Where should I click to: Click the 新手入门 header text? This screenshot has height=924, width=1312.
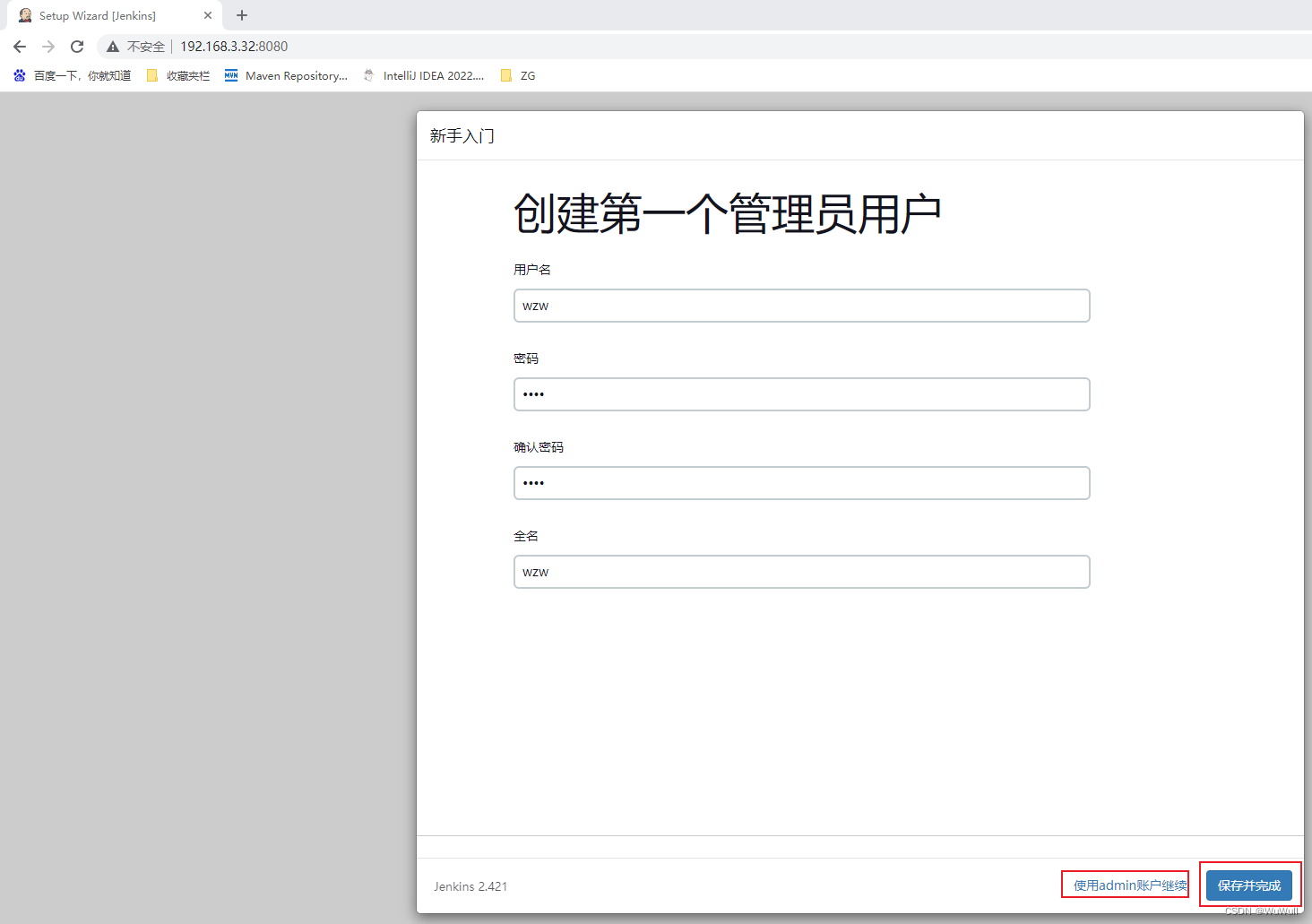coord(462,136)
